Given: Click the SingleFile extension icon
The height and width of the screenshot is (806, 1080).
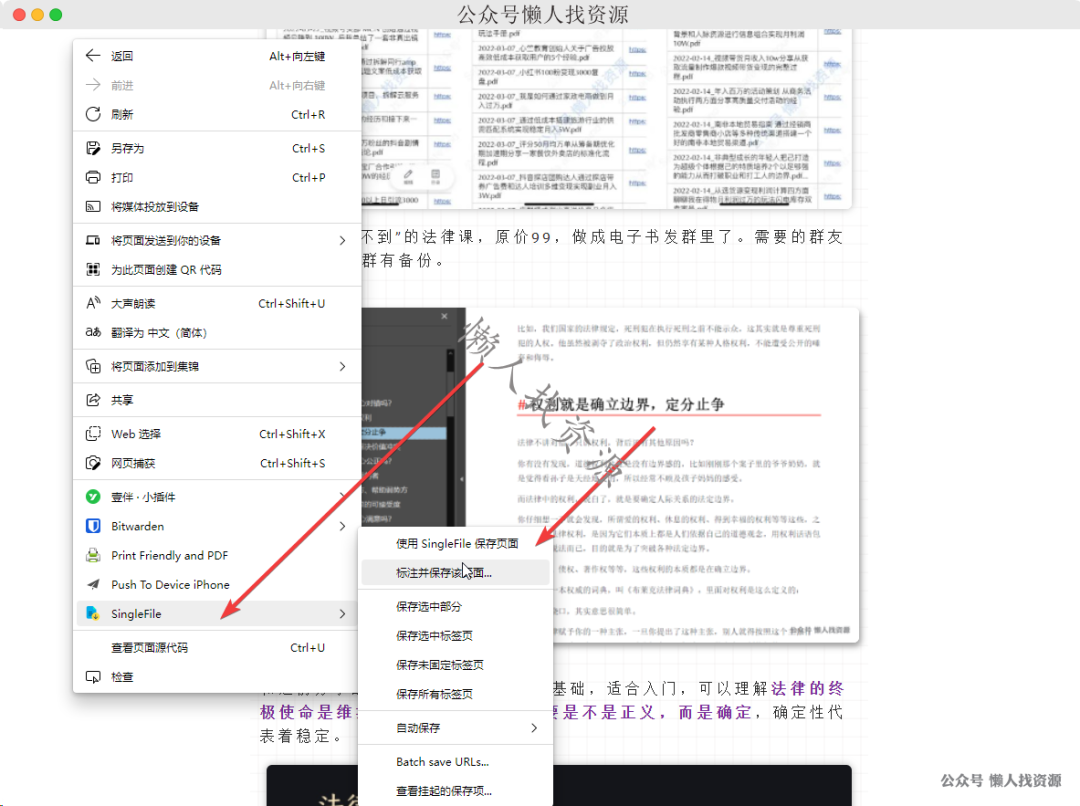Looking at the screenshot, I should point(92,613).
